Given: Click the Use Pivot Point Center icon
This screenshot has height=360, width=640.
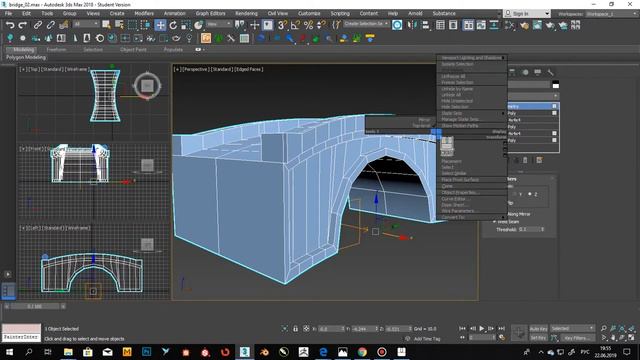Looking at the screenshot, I should (241, 25).
